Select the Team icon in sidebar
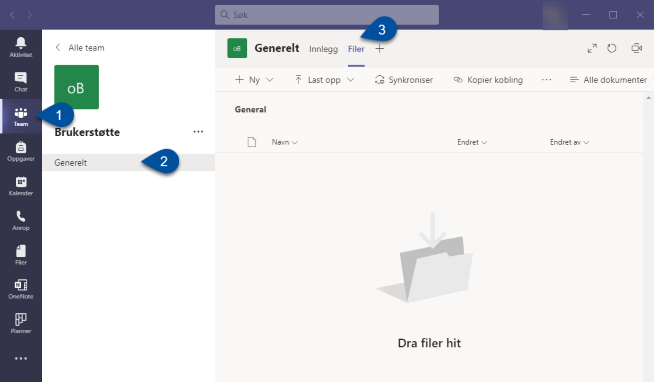 21,117
